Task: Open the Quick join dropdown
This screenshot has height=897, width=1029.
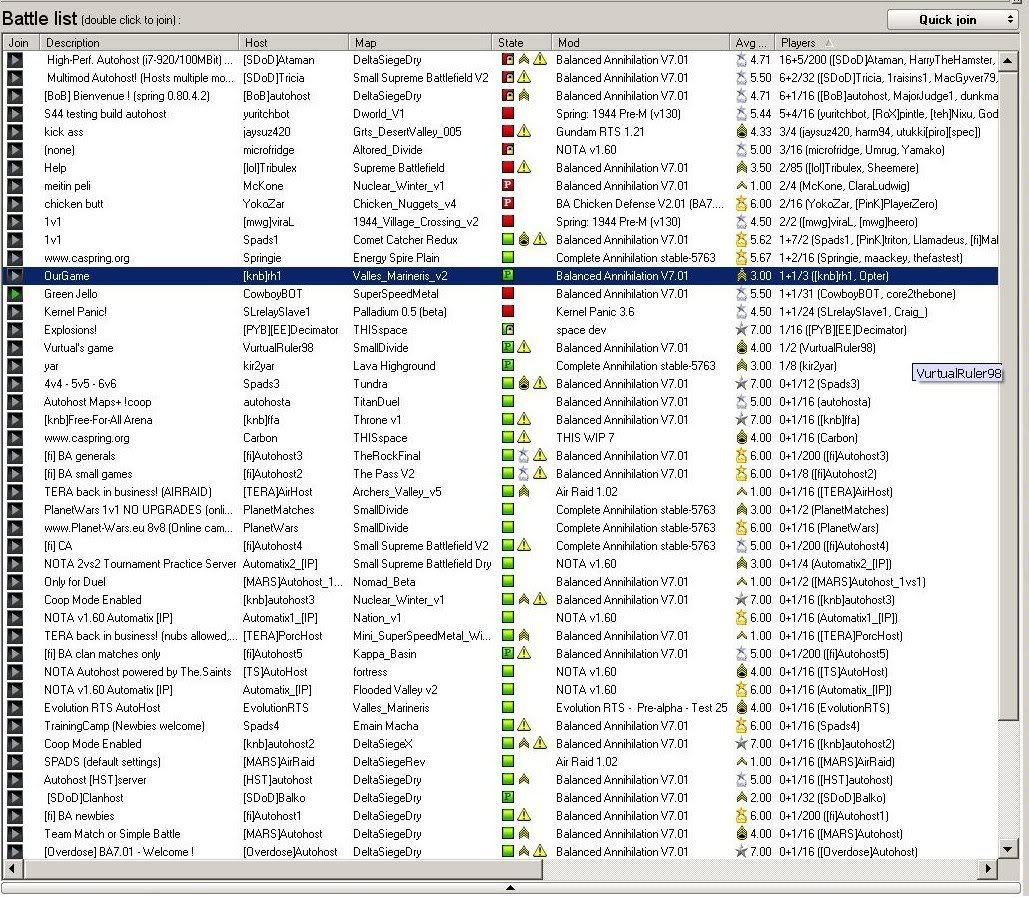Action: 952,20
